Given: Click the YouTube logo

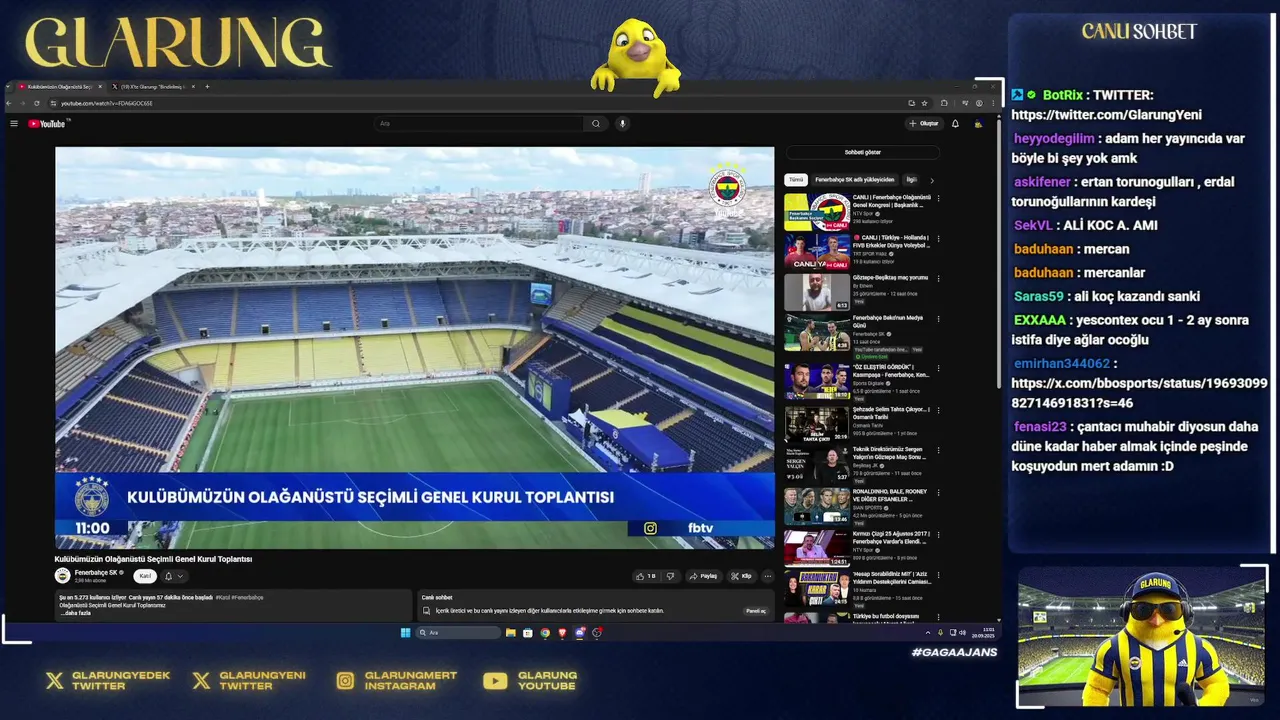Looking at the screenshot, I should click(48, 124).
